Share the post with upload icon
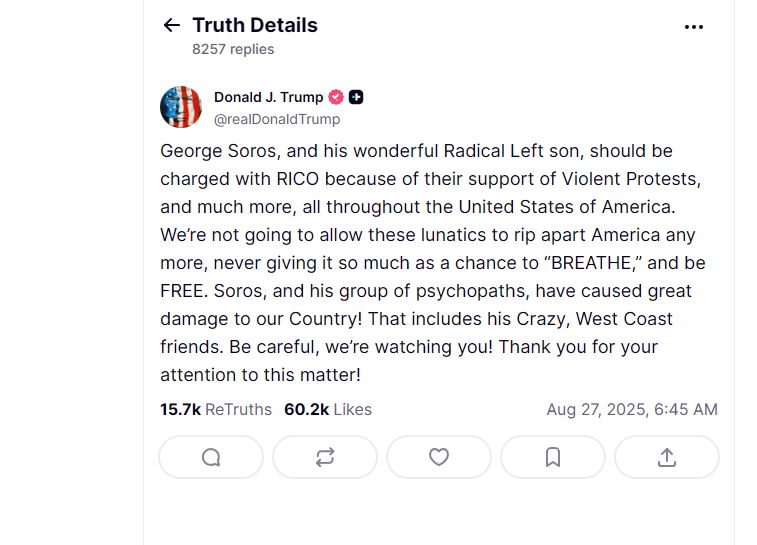 coord(667,457)
